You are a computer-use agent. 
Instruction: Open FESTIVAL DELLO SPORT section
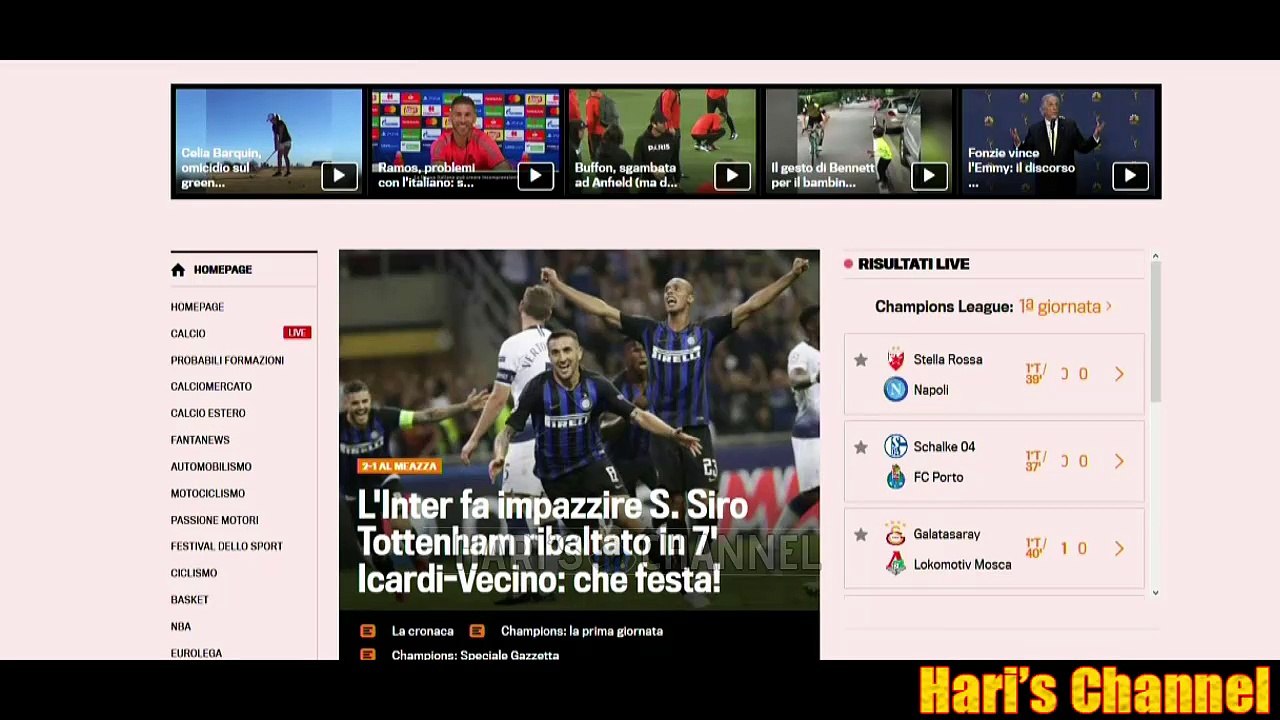(x=227, y=546)
